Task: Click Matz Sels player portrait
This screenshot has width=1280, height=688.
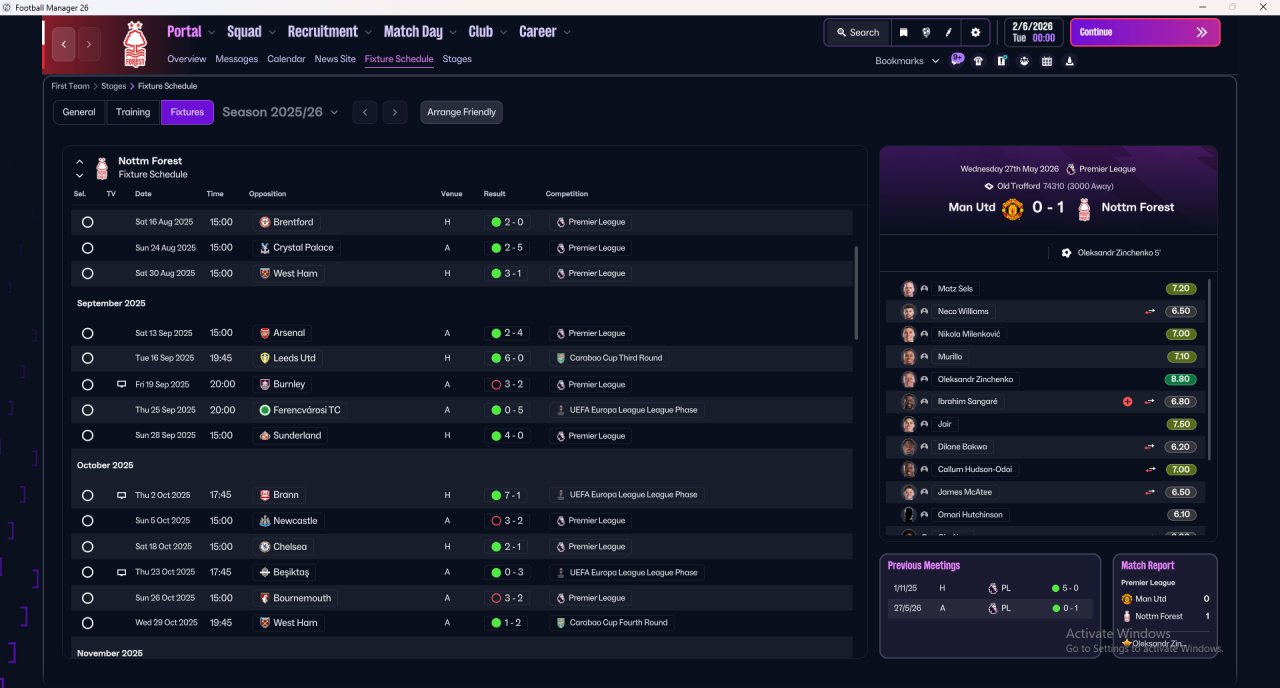Action: point(908,289)
